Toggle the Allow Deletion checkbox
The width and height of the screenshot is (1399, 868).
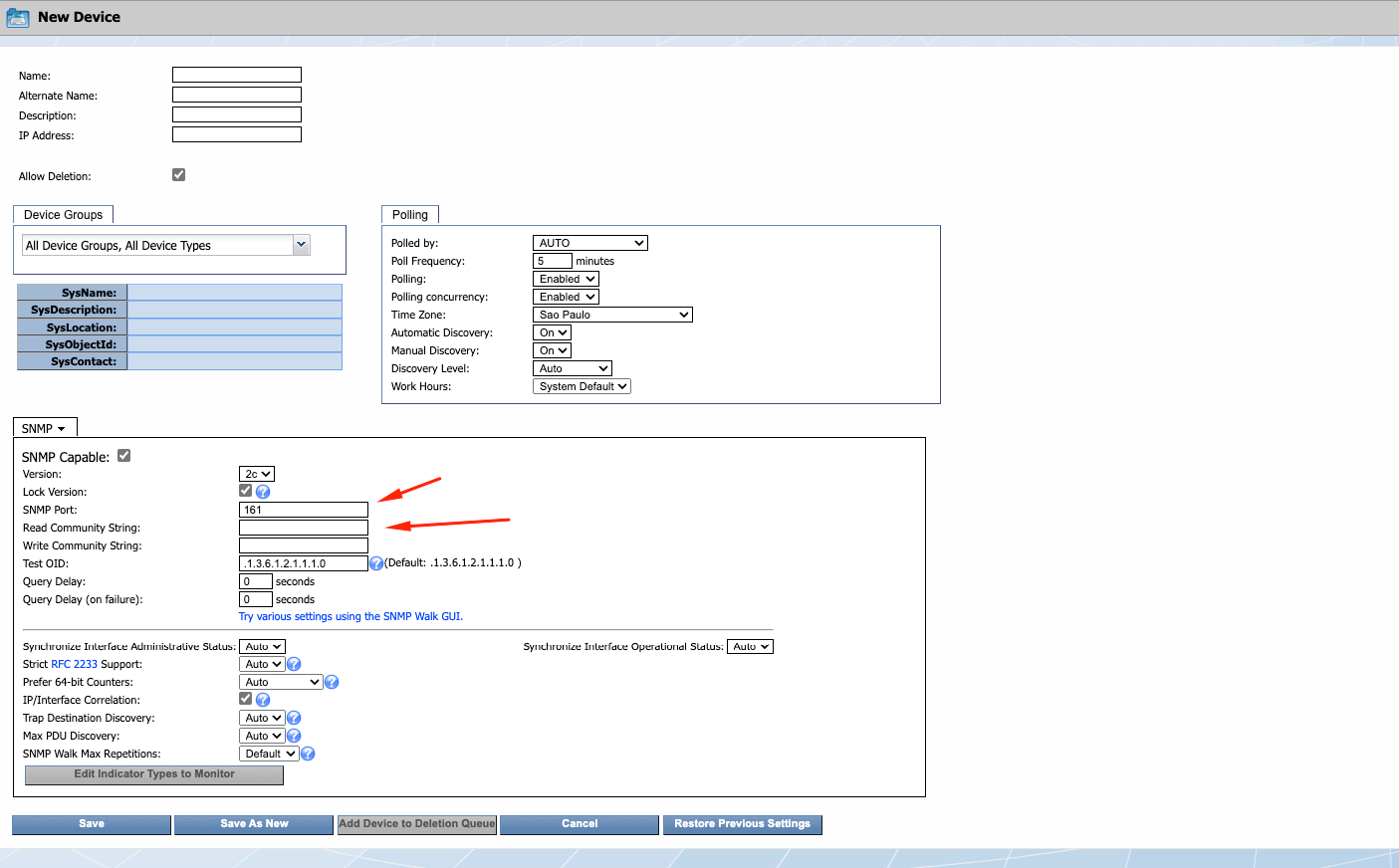179,175
